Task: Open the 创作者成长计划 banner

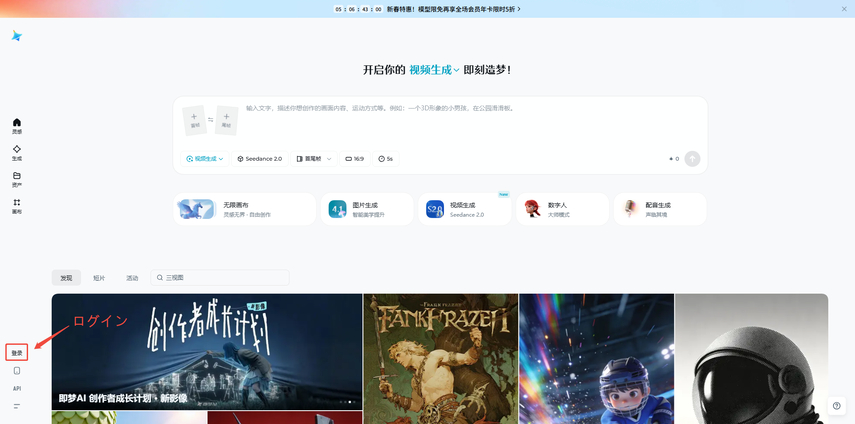Action: pyautogui.click(x=207, y=352)
